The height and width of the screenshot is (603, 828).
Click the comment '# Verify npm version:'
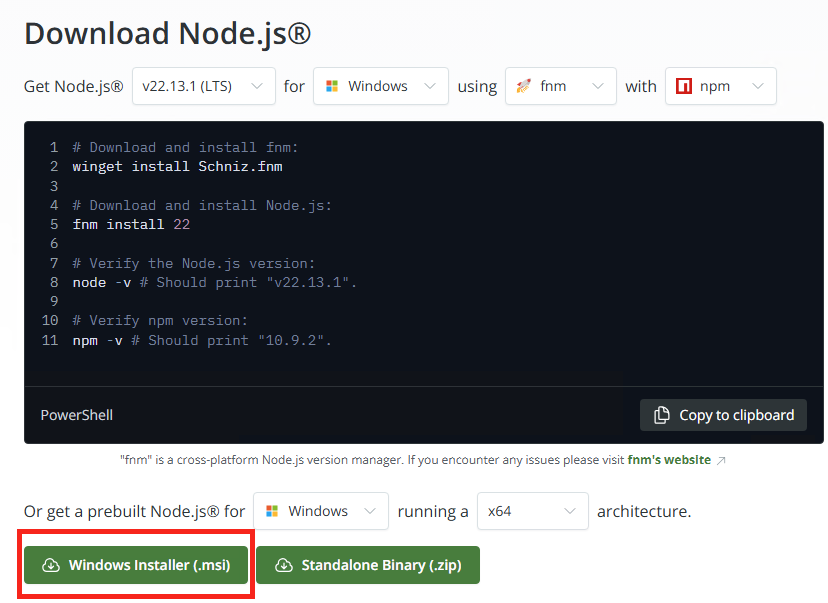tap(160, 321)
